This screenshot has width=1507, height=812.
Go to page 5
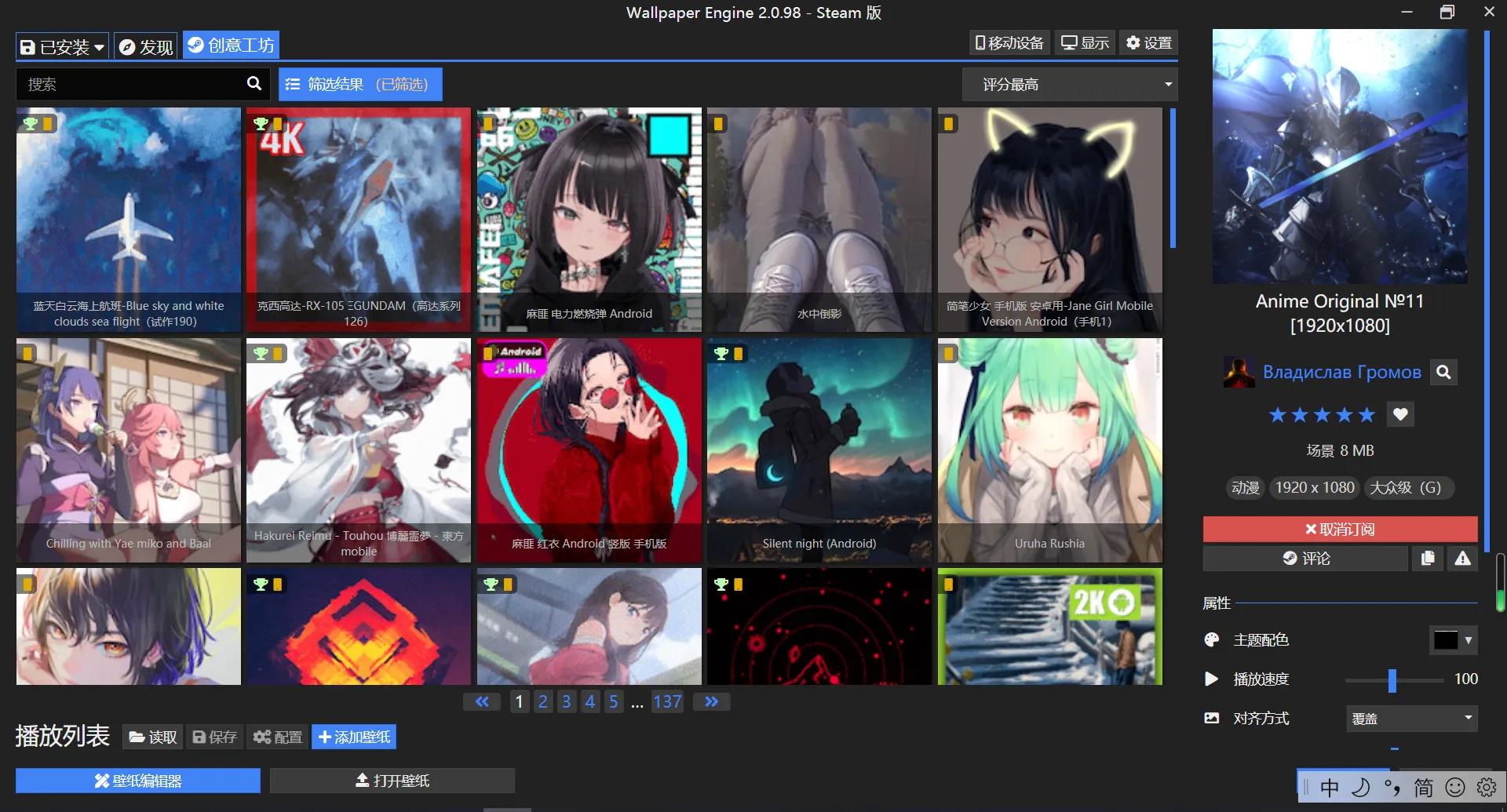pyautogui.click(x=613, y=701)
